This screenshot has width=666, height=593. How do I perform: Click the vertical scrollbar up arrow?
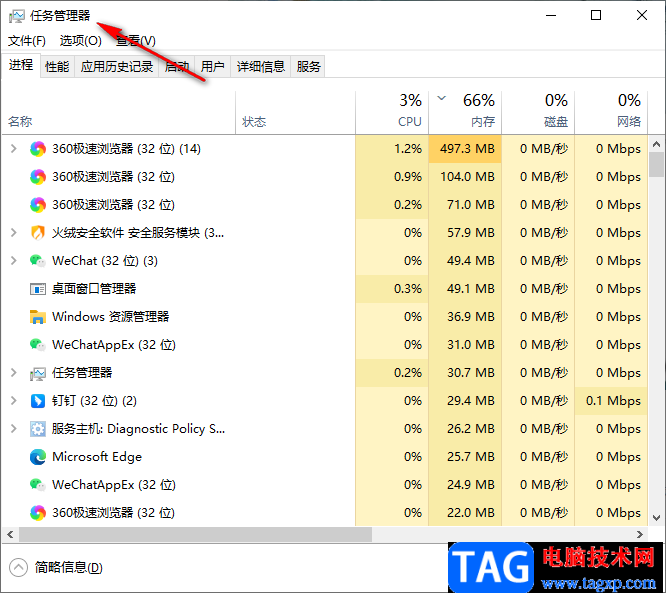[657, 144]
